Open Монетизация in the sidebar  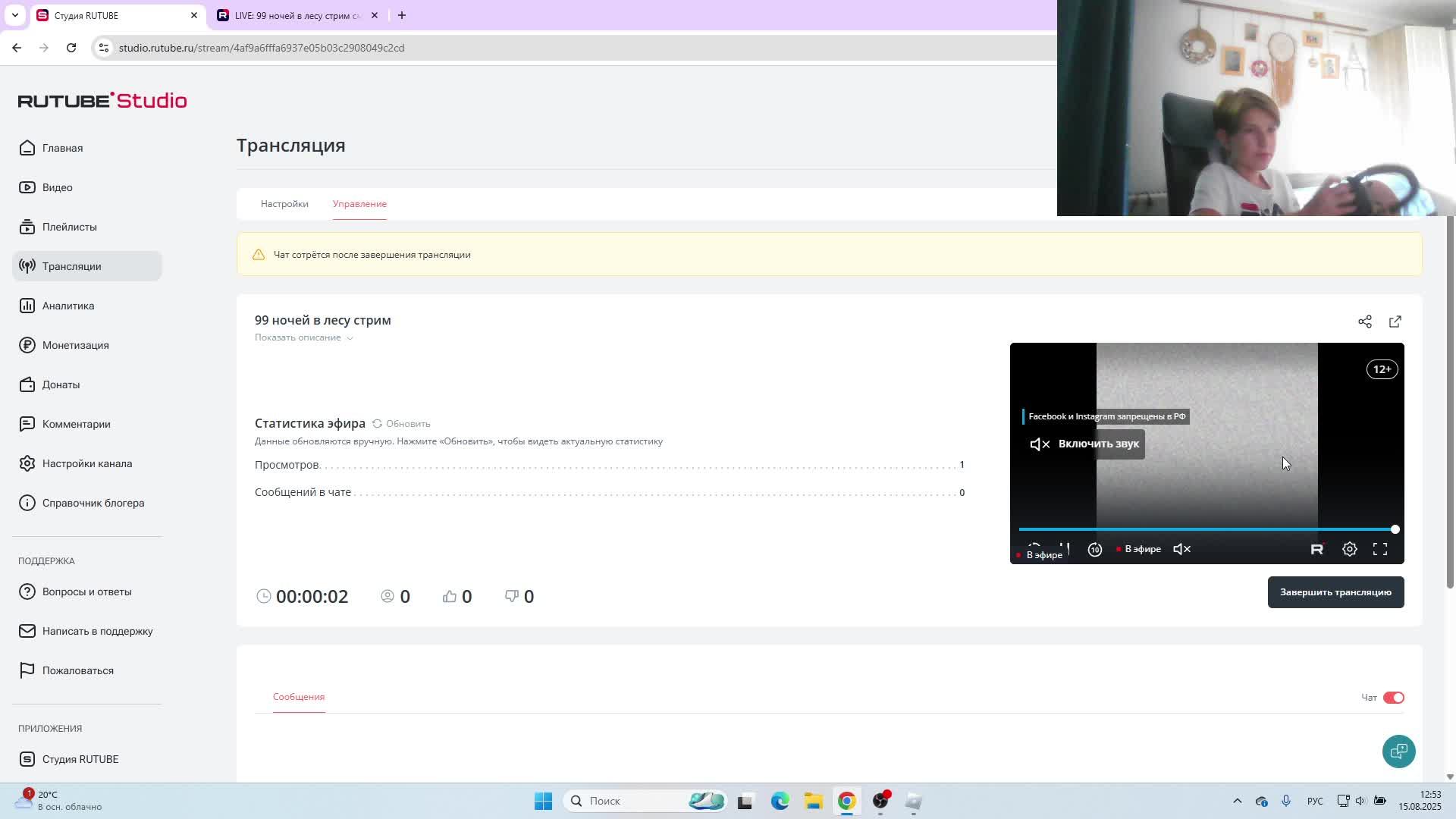(75, 345)
